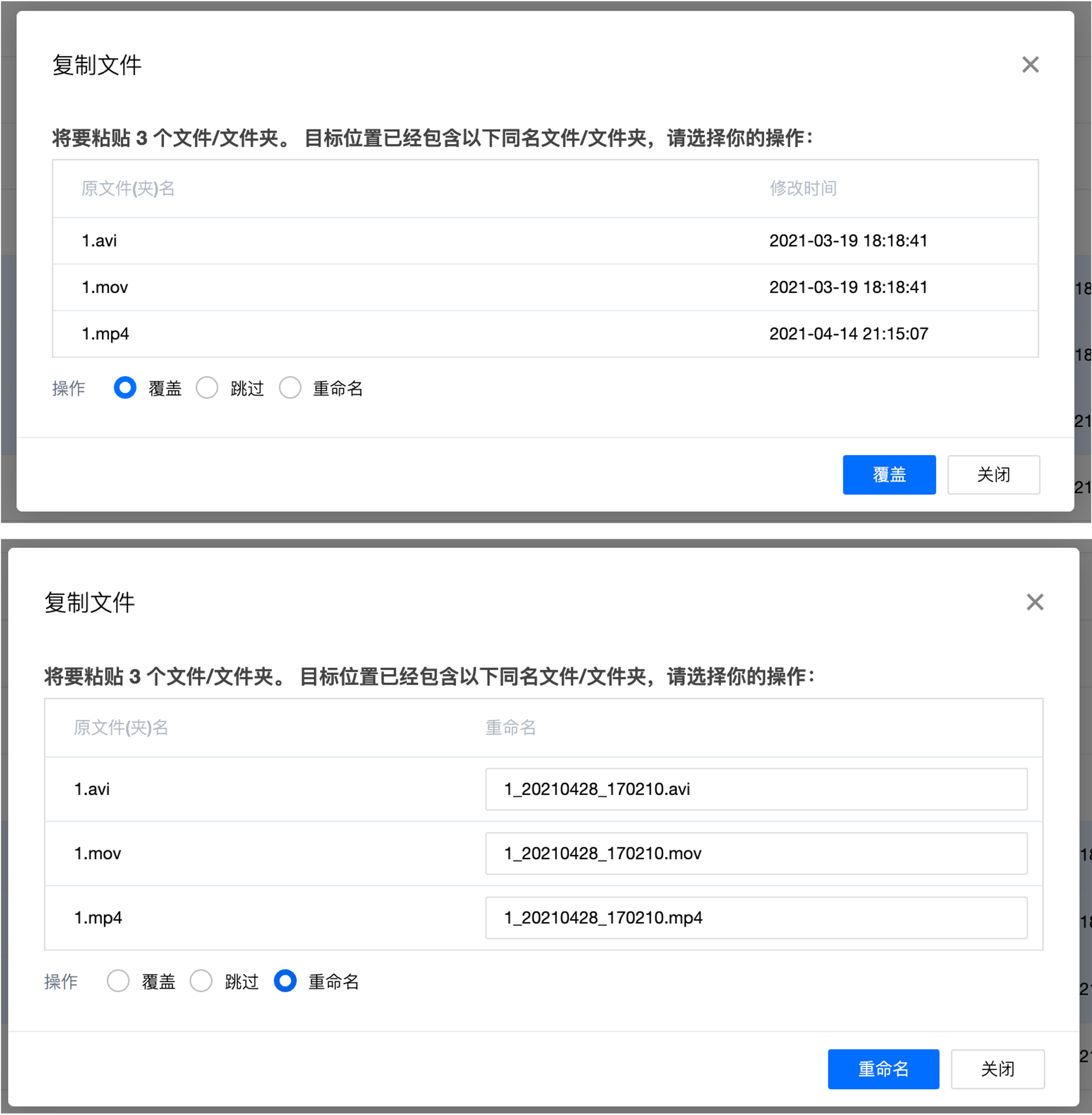Viewport: 1092px width, 1115px height.
Task: Edit rename field for 1.avi
Action: (x=756, y=789)
